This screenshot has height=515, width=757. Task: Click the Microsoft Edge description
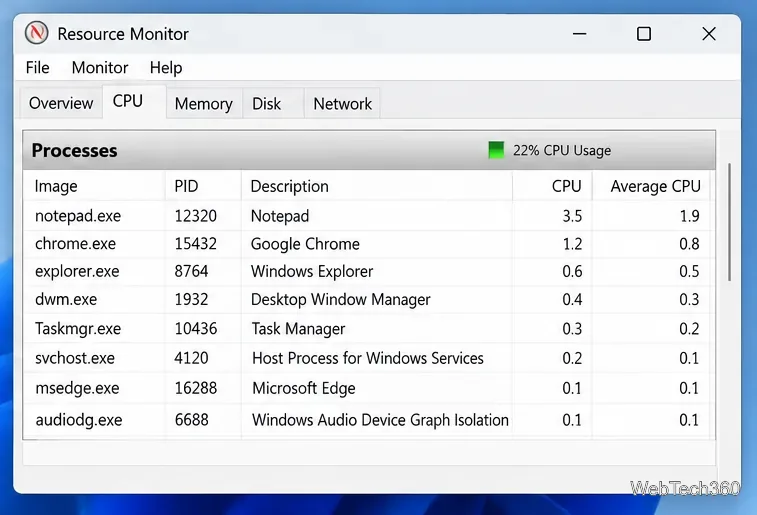tap(304, 389)
